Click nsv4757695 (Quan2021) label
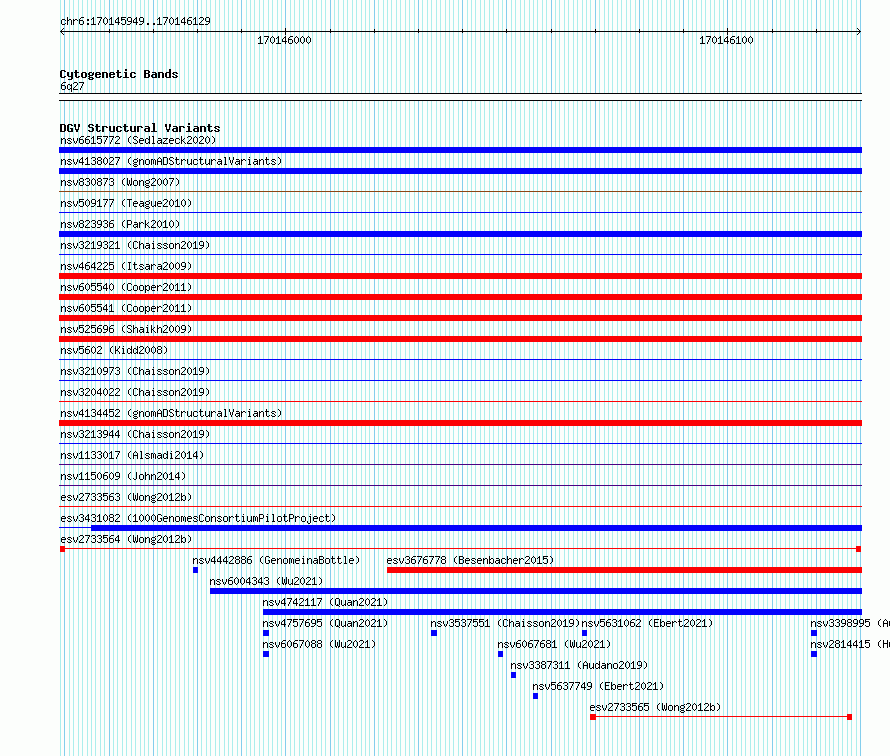 tap(325, 623)
